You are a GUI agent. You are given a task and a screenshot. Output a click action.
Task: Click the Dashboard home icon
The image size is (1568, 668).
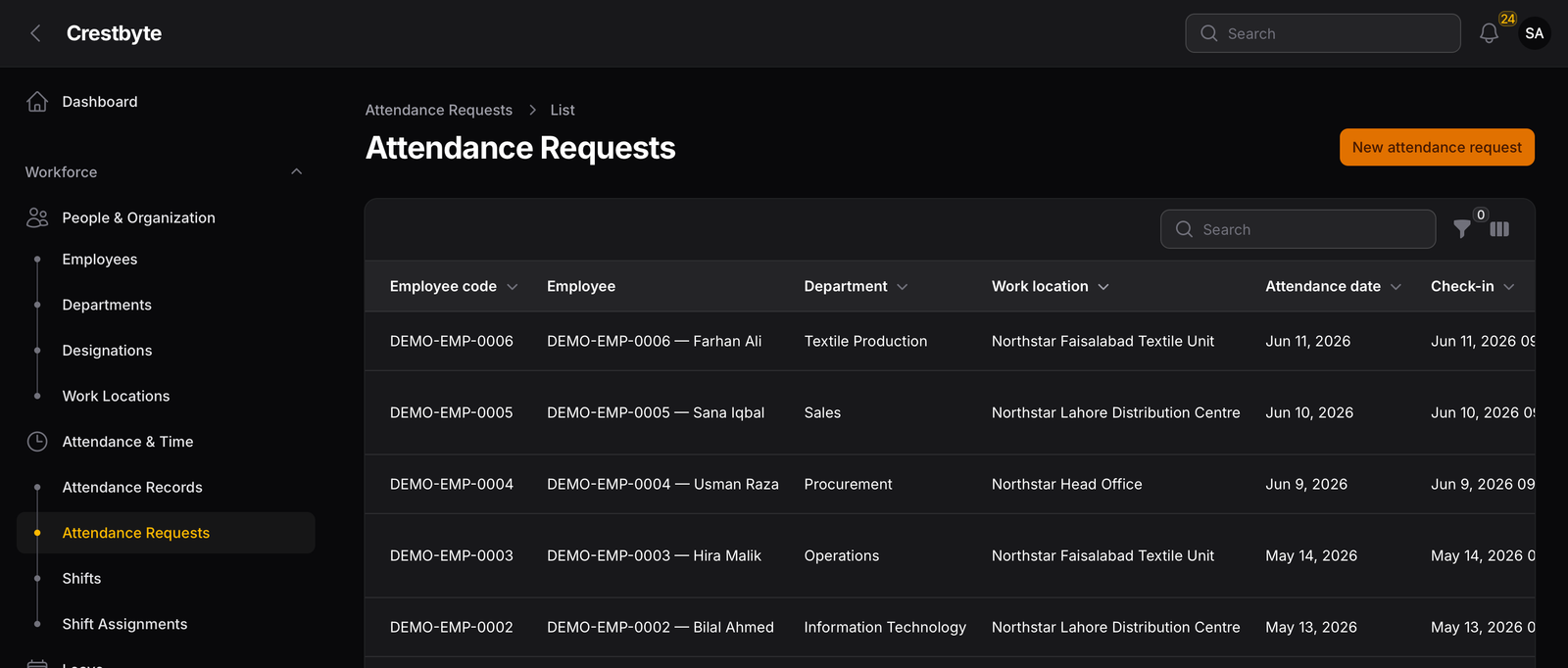tap(37, 102)
